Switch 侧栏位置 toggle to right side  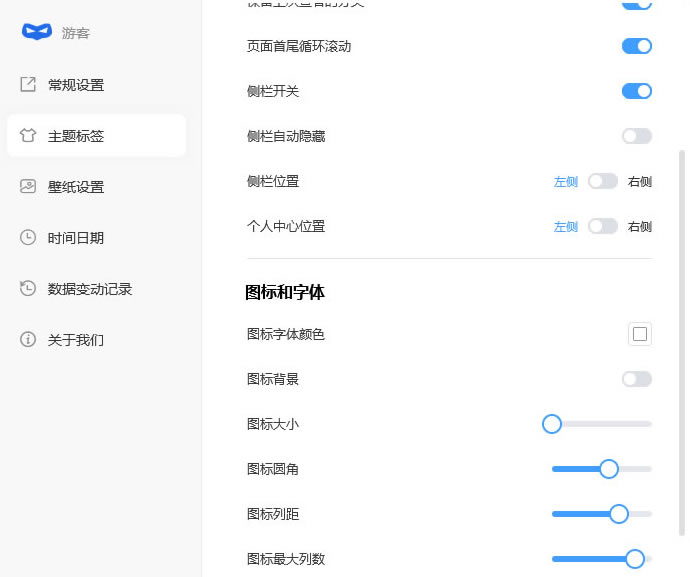(602, 181)
